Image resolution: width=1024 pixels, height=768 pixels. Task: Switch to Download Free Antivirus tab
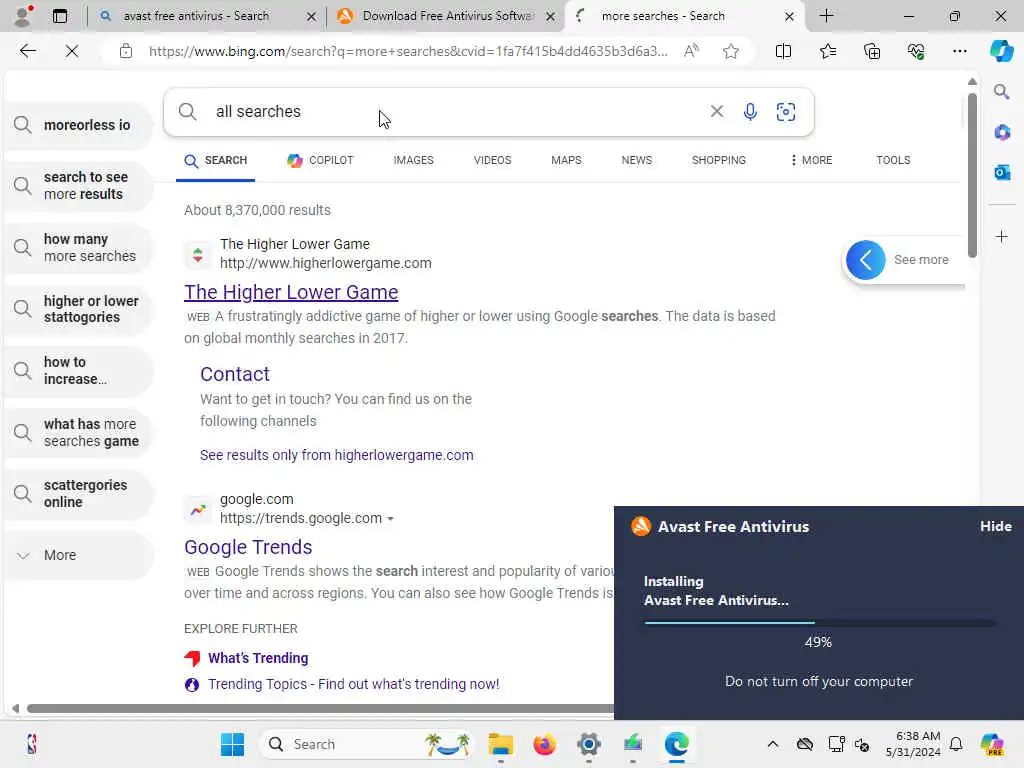[x=447, y=16]
